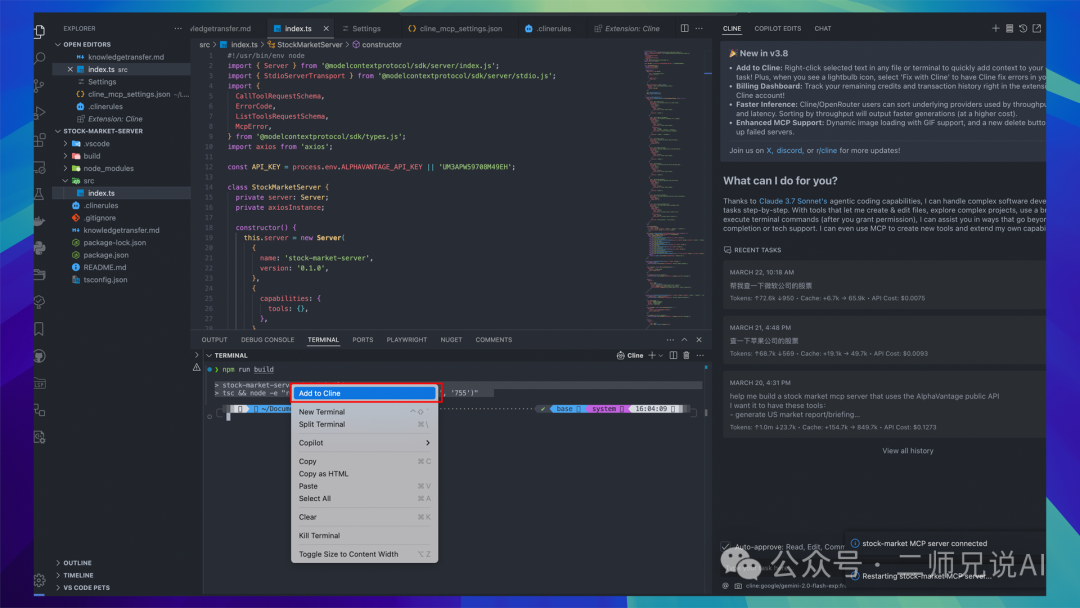Viewport: 1080px width, 608px height.
Task: Open terminal header More Actions ellipsis
Action: point(700,355)
